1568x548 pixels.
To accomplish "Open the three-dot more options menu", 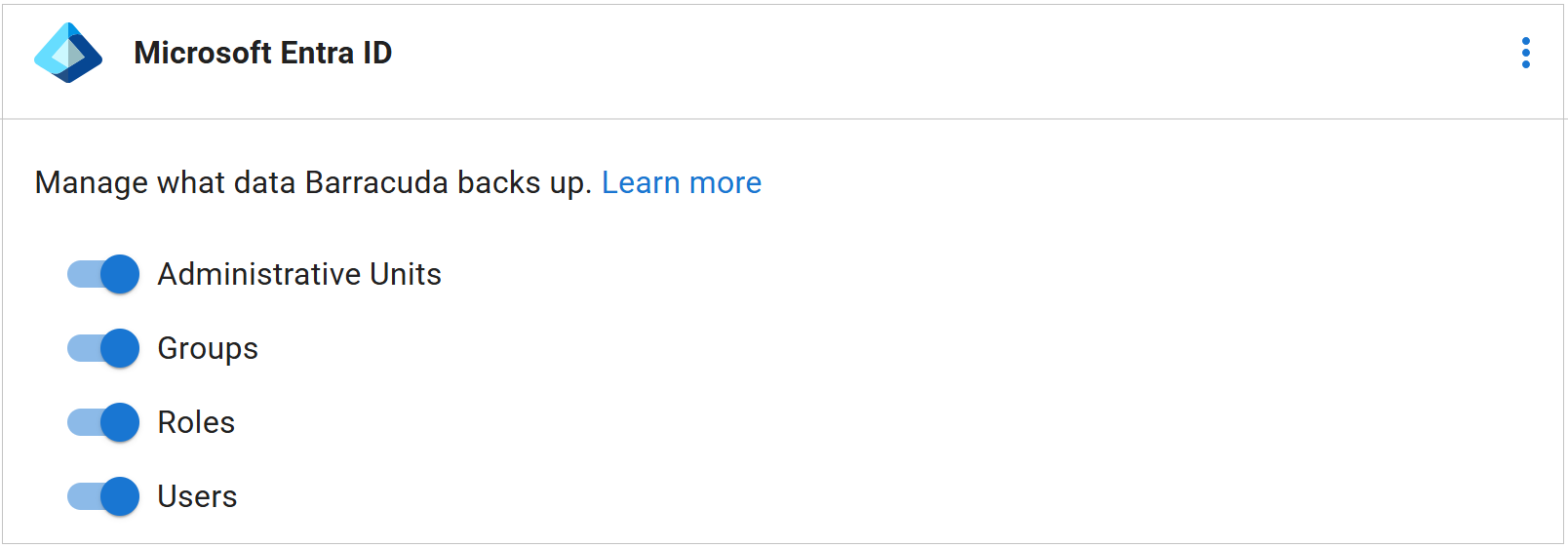I will tap(1525, 53).
